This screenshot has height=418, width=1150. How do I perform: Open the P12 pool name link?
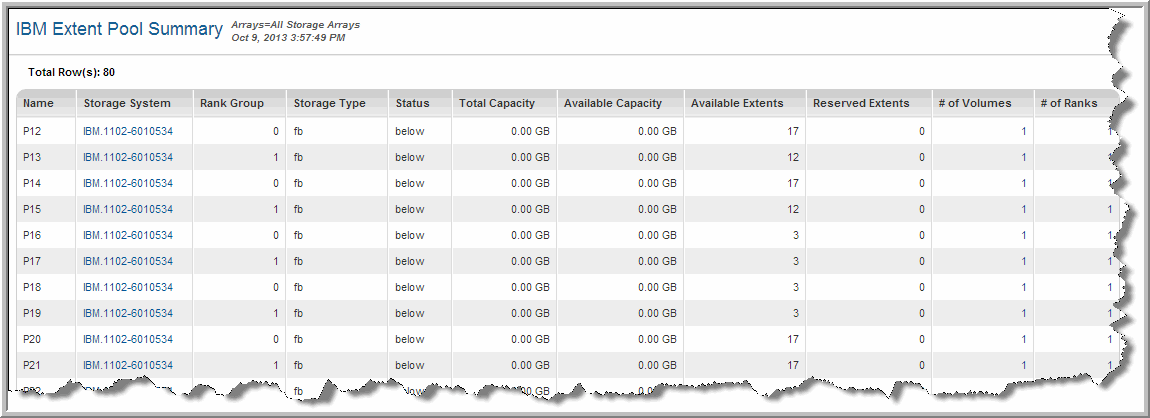pyautogui.click(x=31, y=131)
